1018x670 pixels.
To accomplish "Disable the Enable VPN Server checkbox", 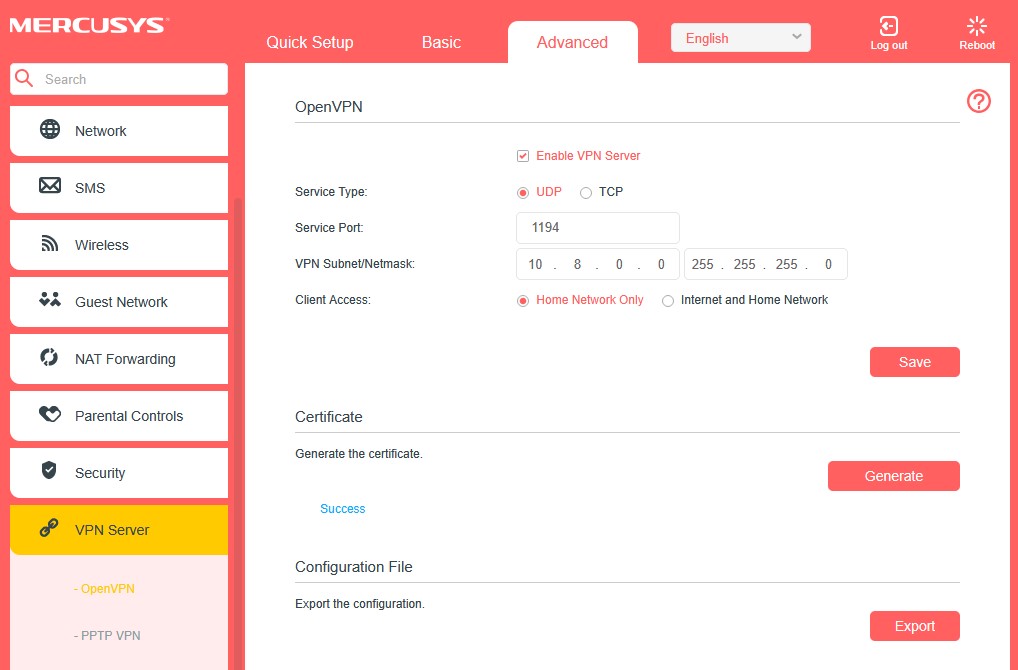I will (x=522, y=155).
